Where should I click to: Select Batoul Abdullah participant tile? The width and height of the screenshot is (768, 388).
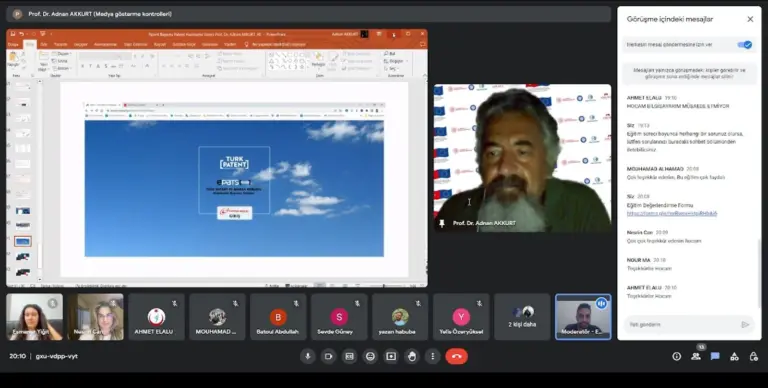click(278, 317)
